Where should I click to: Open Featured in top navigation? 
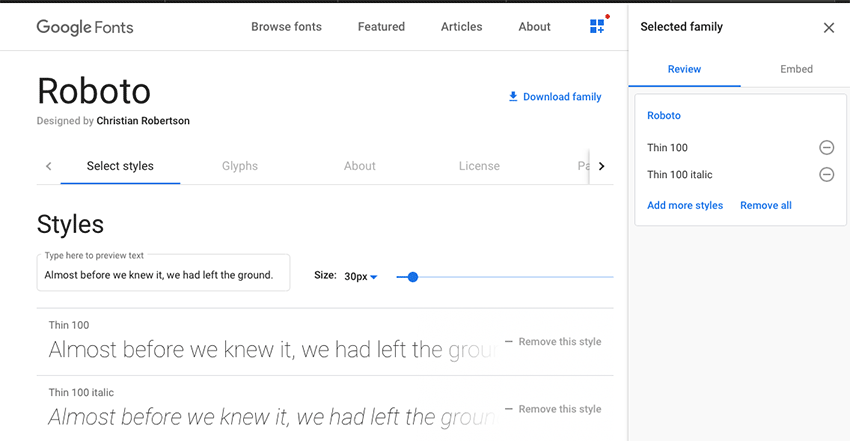pyautogui.click(x=381, y=27)
